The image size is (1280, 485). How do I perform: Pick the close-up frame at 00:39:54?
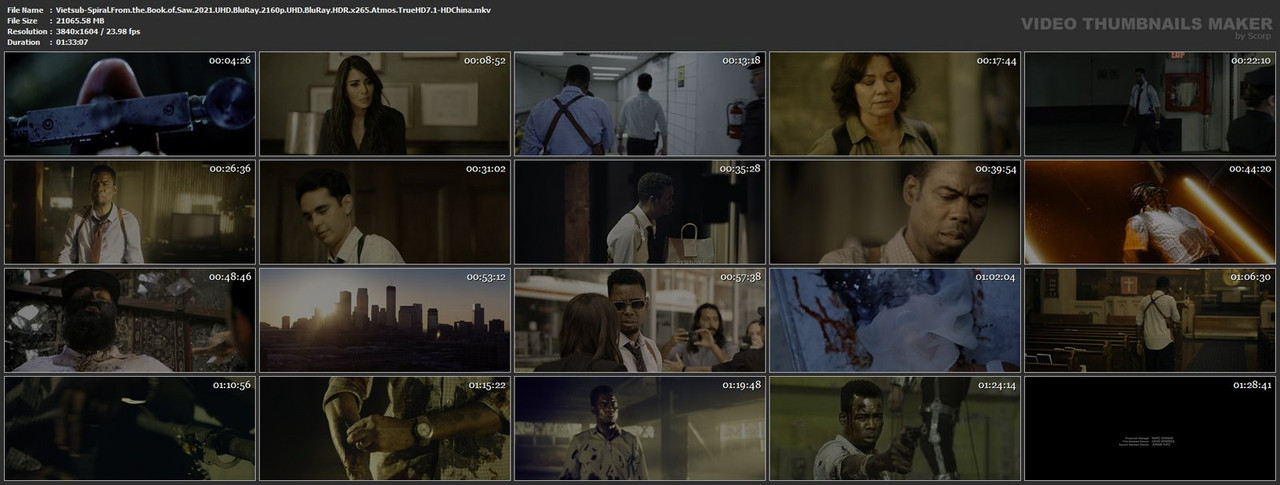895,212
